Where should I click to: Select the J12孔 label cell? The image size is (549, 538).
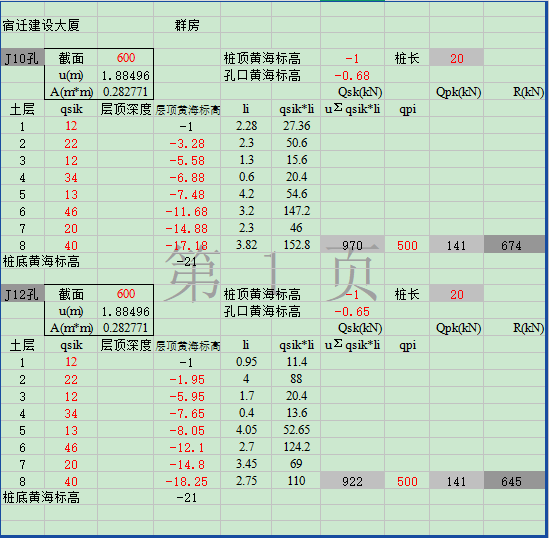coord(22,294)
